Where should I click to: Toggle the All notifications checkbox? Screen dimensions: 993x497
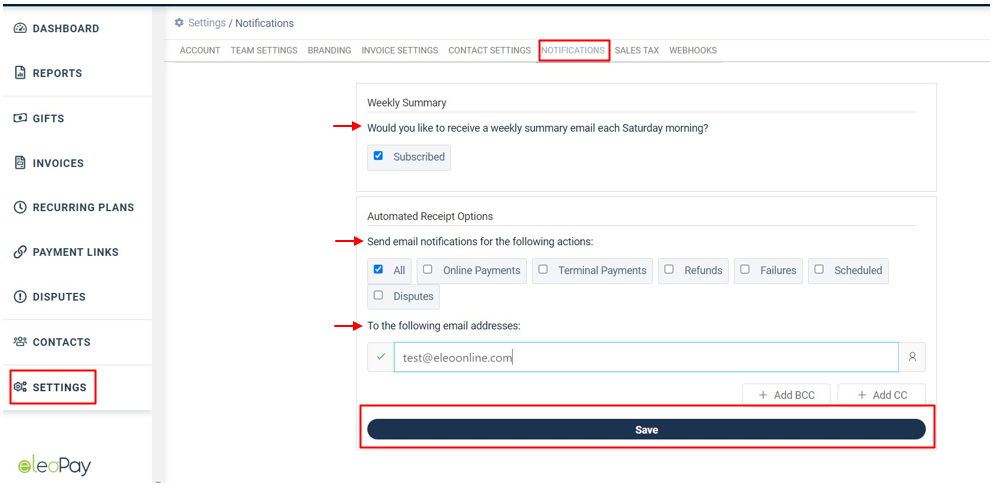pos(378,269)
